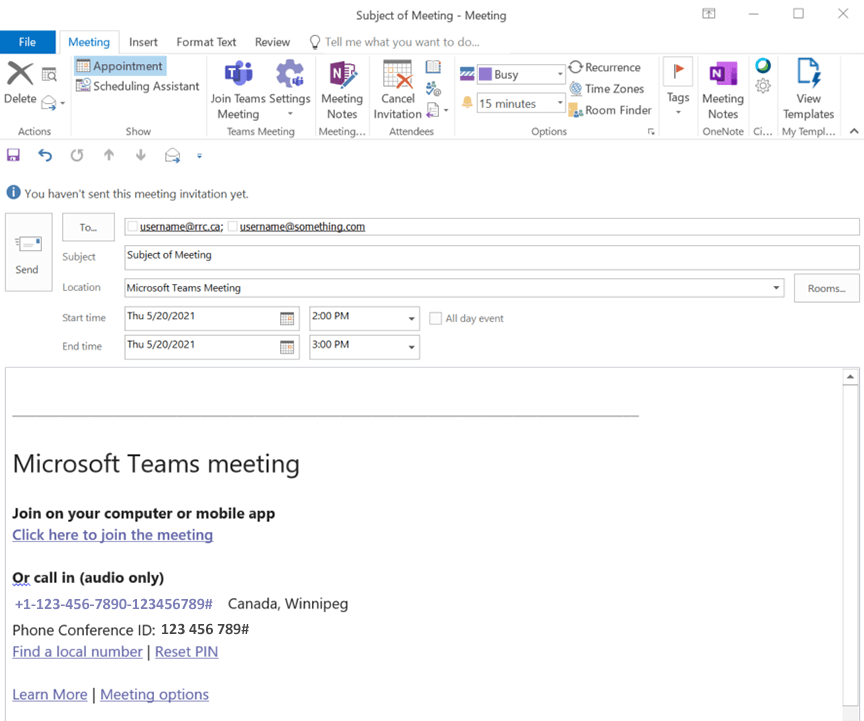Click the 'Click here to join the meeting' link
Viewport: 864px width, 721px height.
tap(112, 535)
